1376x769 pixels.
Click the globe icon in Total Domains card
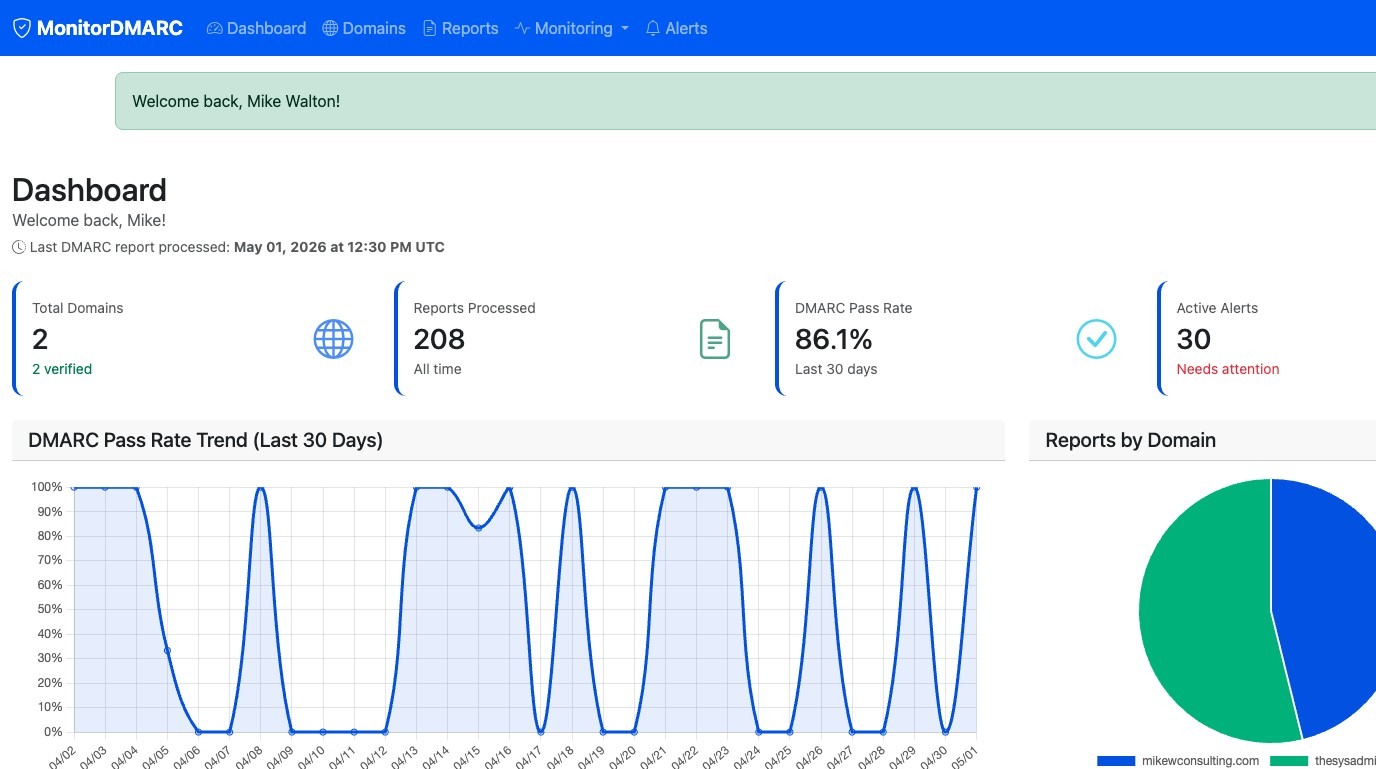tap(333, 339)
